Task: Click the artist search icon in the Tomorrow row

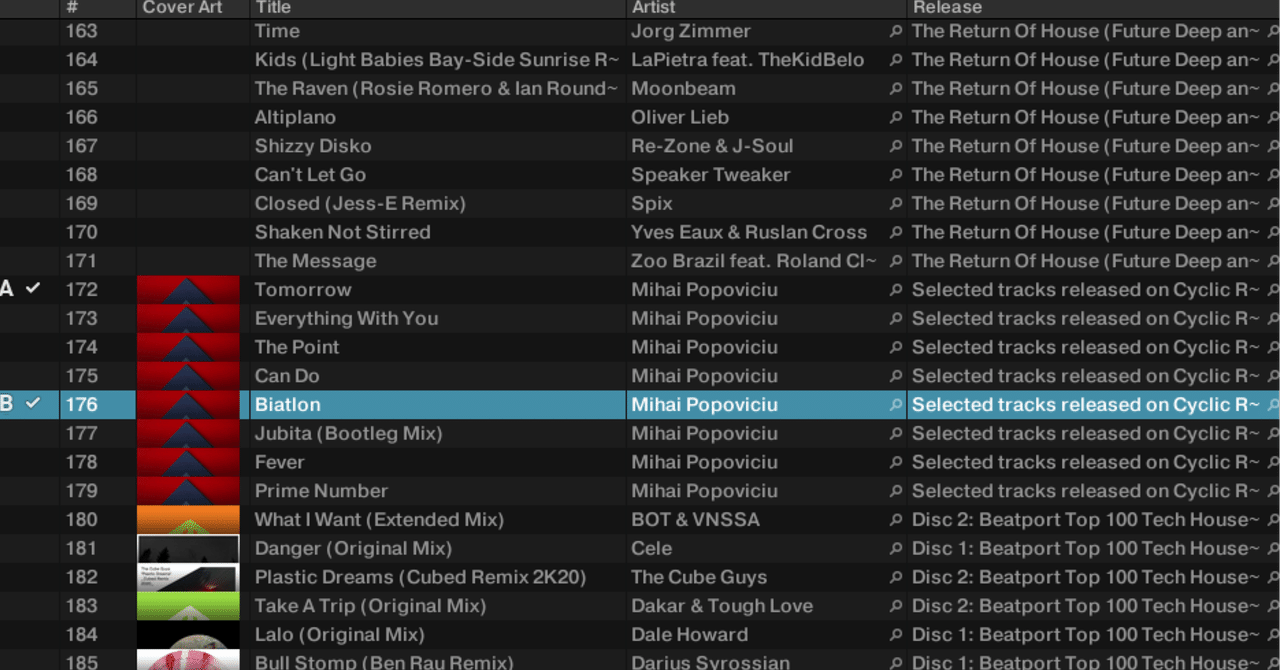Action: click(x=896, y=290)
